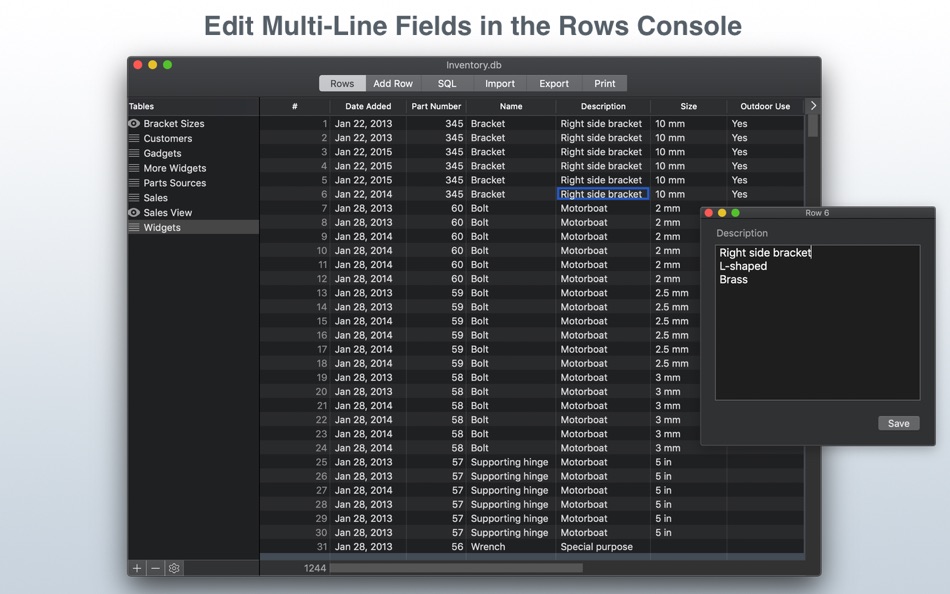Switch to the SQL tab
Screen dimensions: 950x594
(447, 84)
